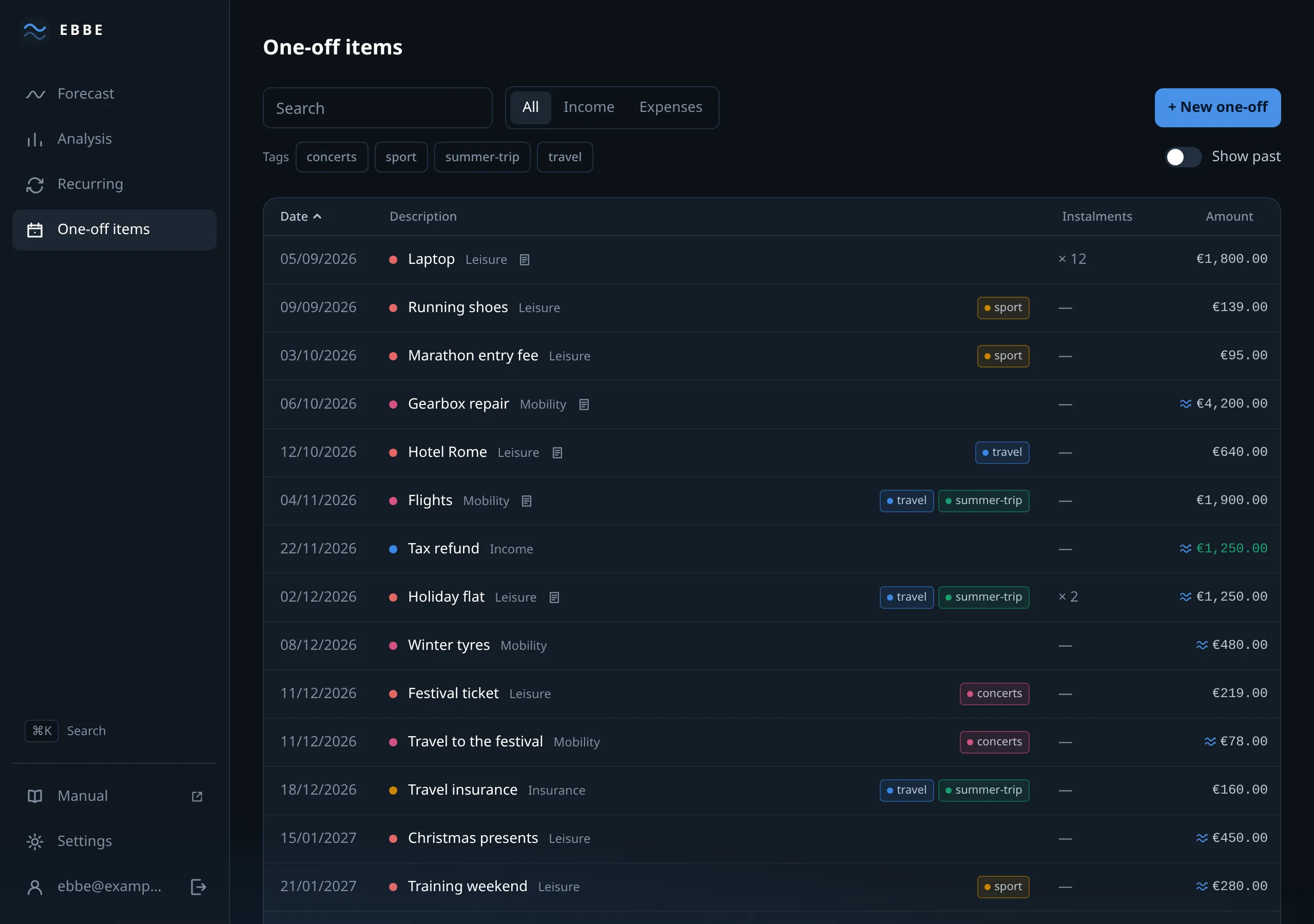
Task: Click the ⌘K shortcut badge in sidebar
Action: pyautogui.click(x=42, y=731)
